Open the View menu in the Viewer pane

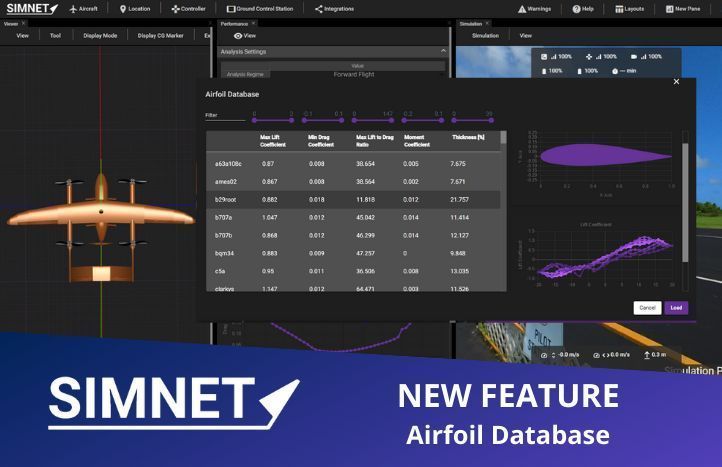pos(23,35)
